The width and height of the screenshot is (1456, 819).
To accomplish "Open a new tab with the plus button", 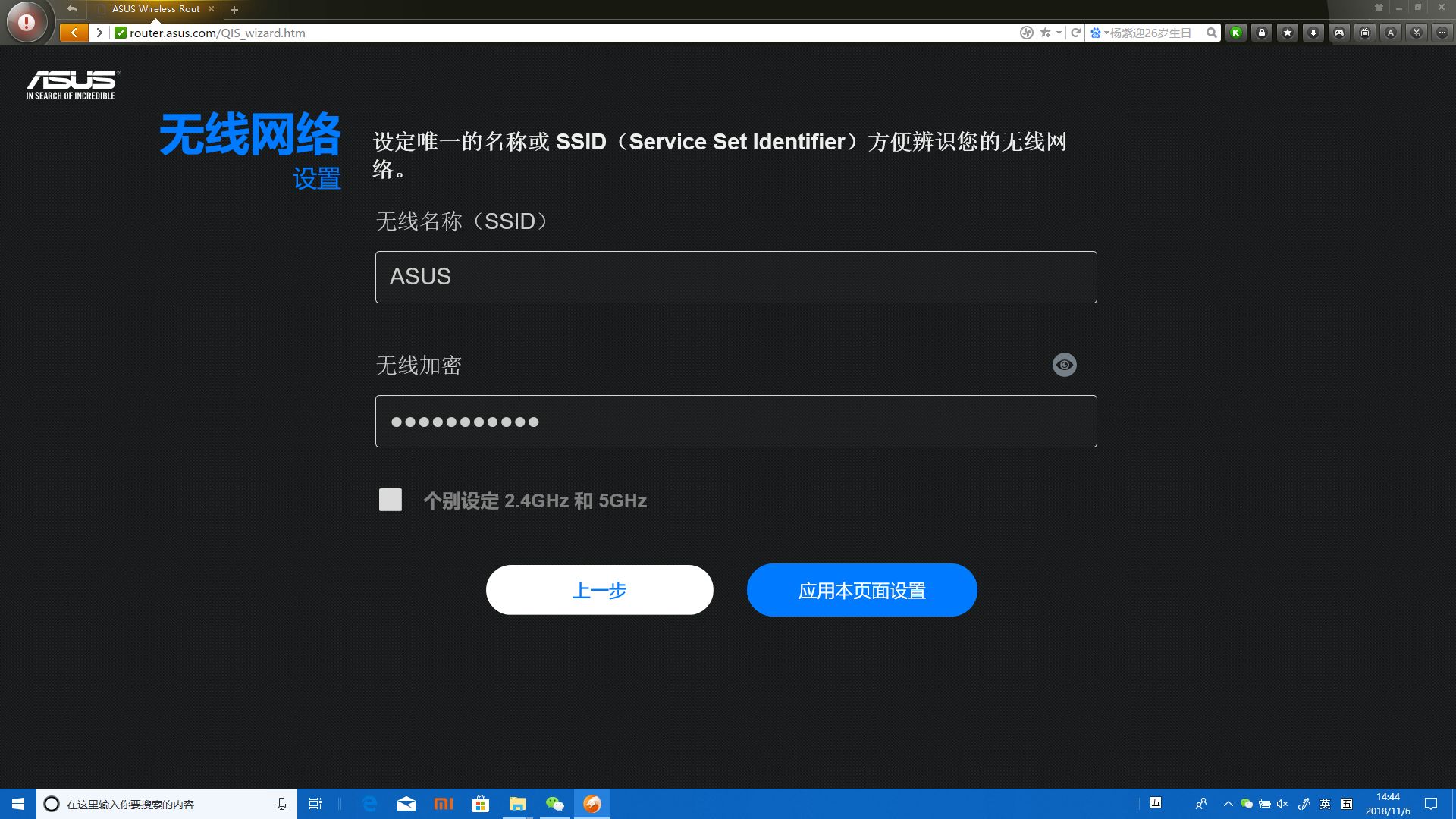I will 234,10.
